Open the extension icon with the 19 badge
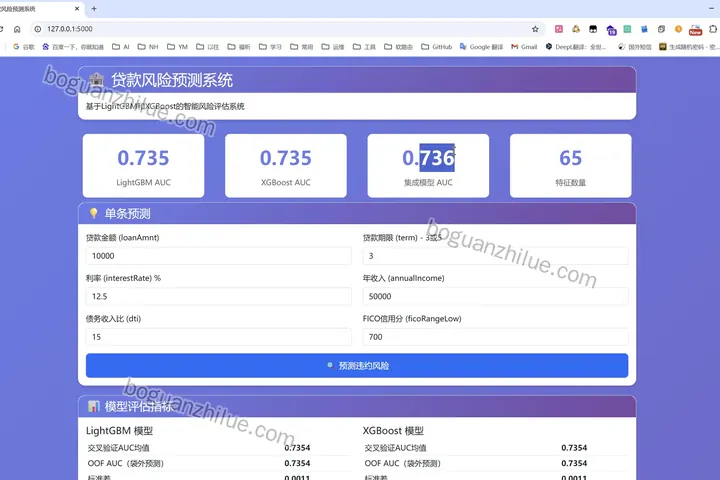The height and width of the screenshot is (480, 720). pos(611,30)
